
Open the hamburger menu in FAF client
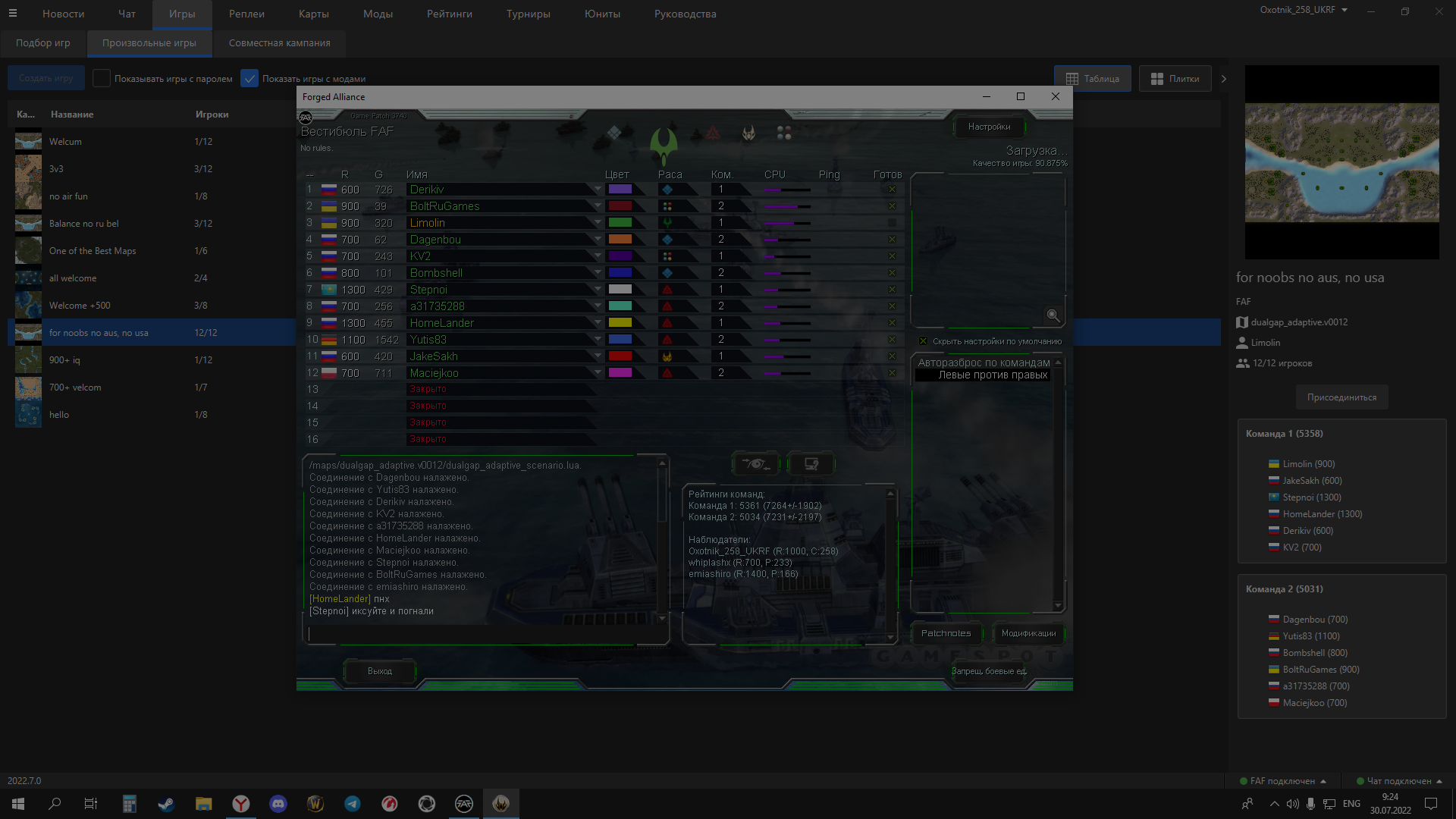point(12,14)
